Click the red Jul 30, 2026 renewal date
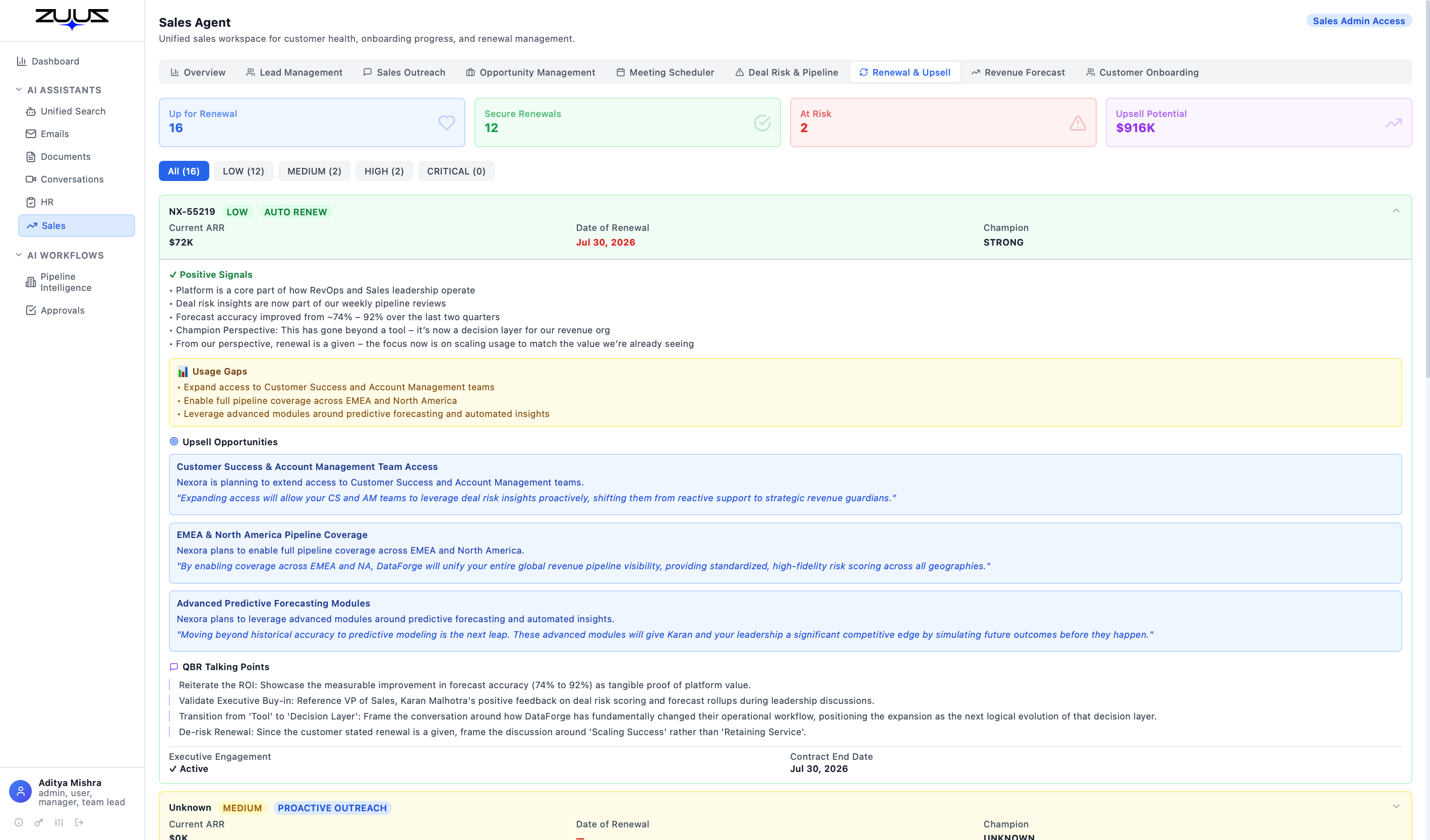The height and width of the screenshot is (840, 1430). point(606,243)
